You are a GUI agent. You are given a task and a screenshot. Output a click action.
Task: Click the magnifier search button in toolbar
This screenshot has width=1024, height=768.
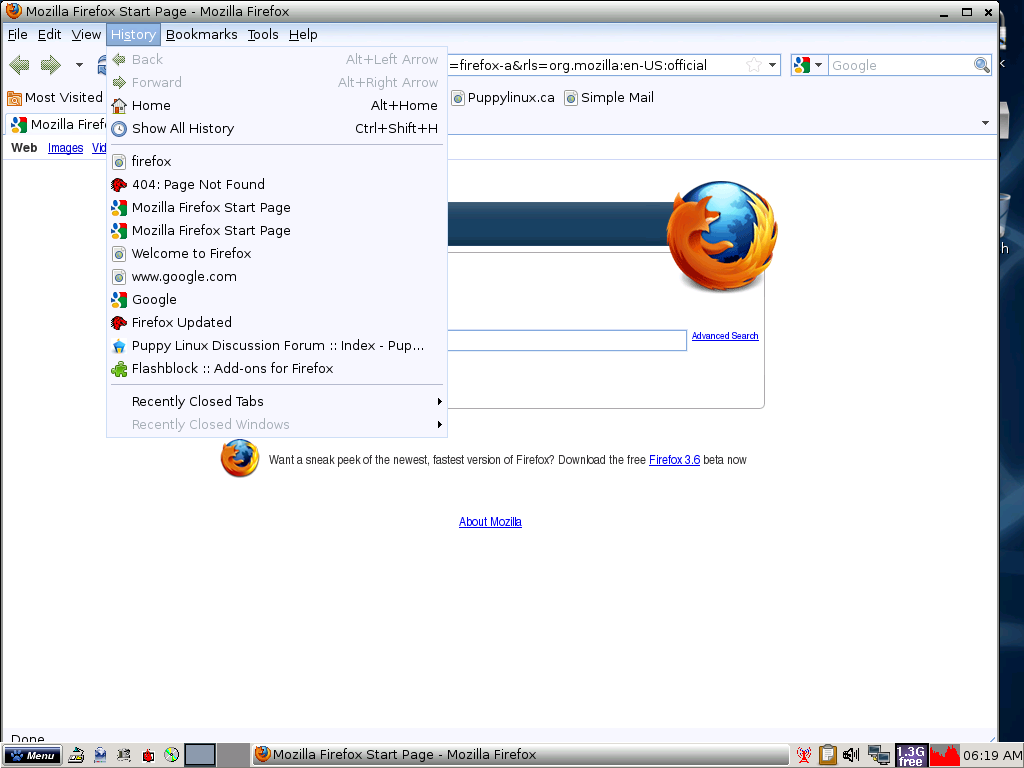[x=982, y=65]
